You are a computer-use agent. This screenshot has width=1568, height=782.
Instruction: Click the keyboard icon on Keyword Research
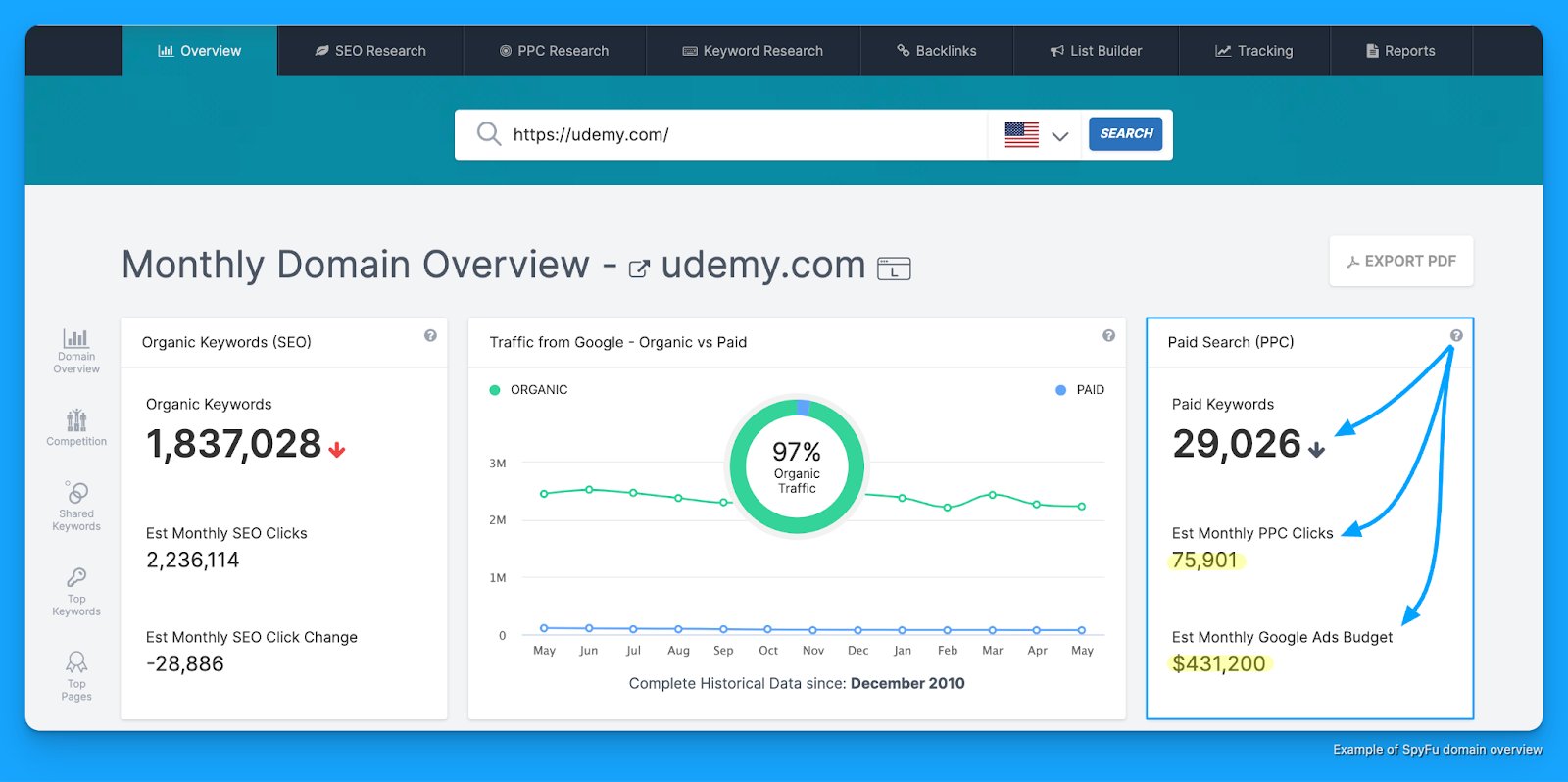click(x=690, y=51)
